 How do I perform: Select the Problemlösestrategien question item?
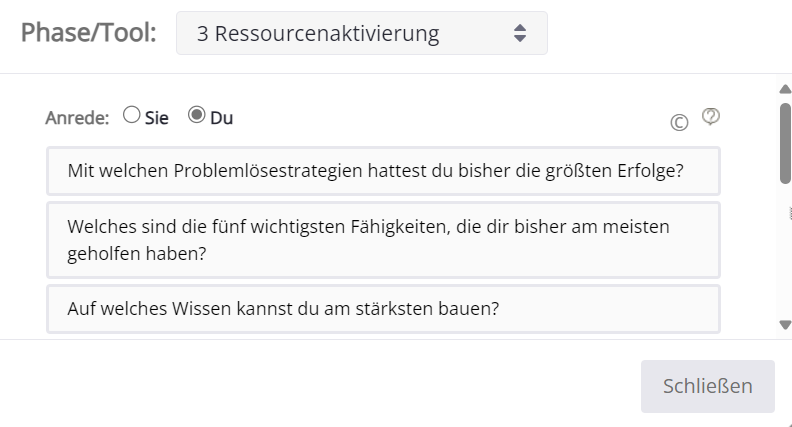pyautogui.click(x=383, y=171)
